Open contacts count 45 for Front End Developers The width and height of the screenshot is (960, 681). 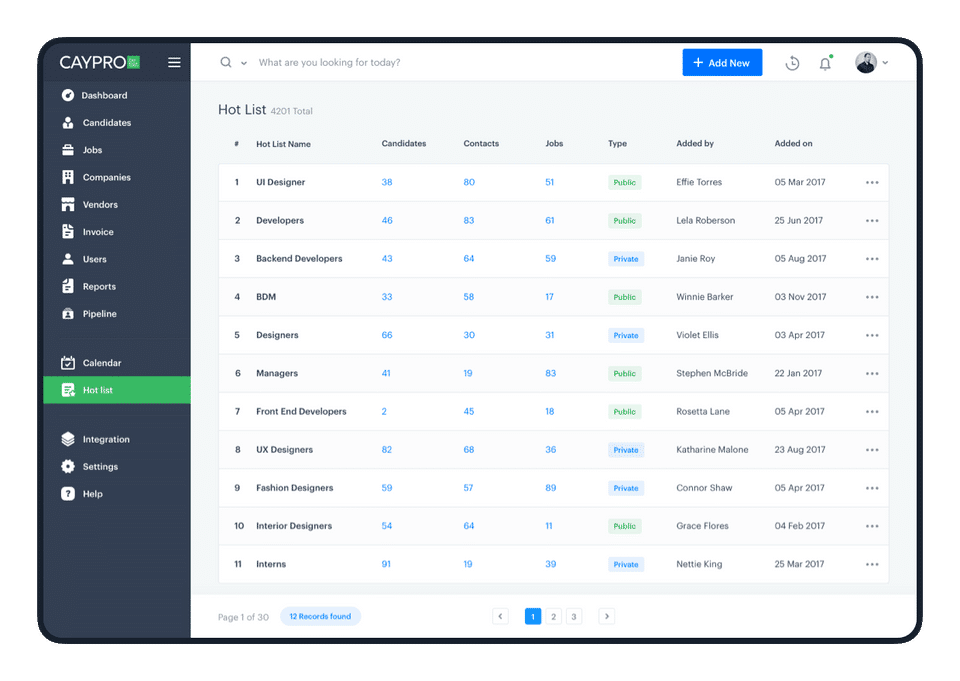[469, 412]
